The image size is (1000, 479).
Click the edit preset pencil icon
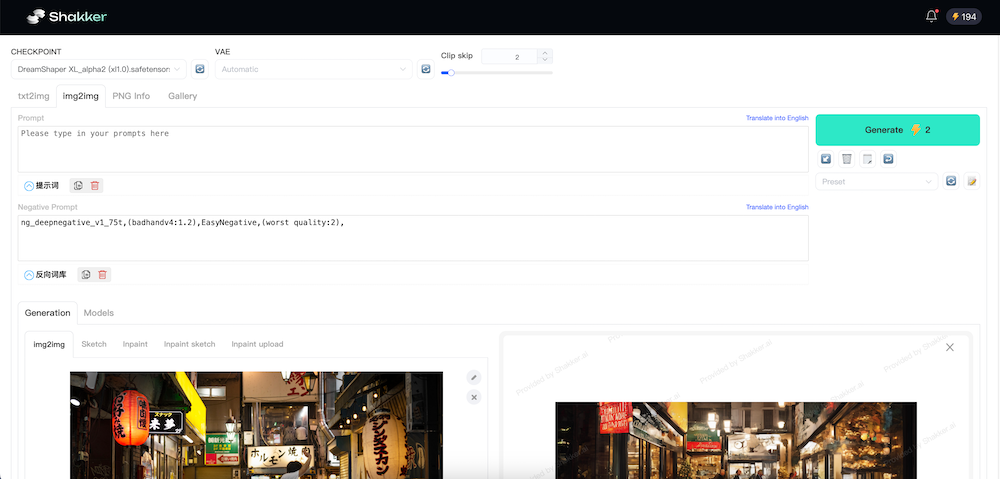(x=970, y=181)
